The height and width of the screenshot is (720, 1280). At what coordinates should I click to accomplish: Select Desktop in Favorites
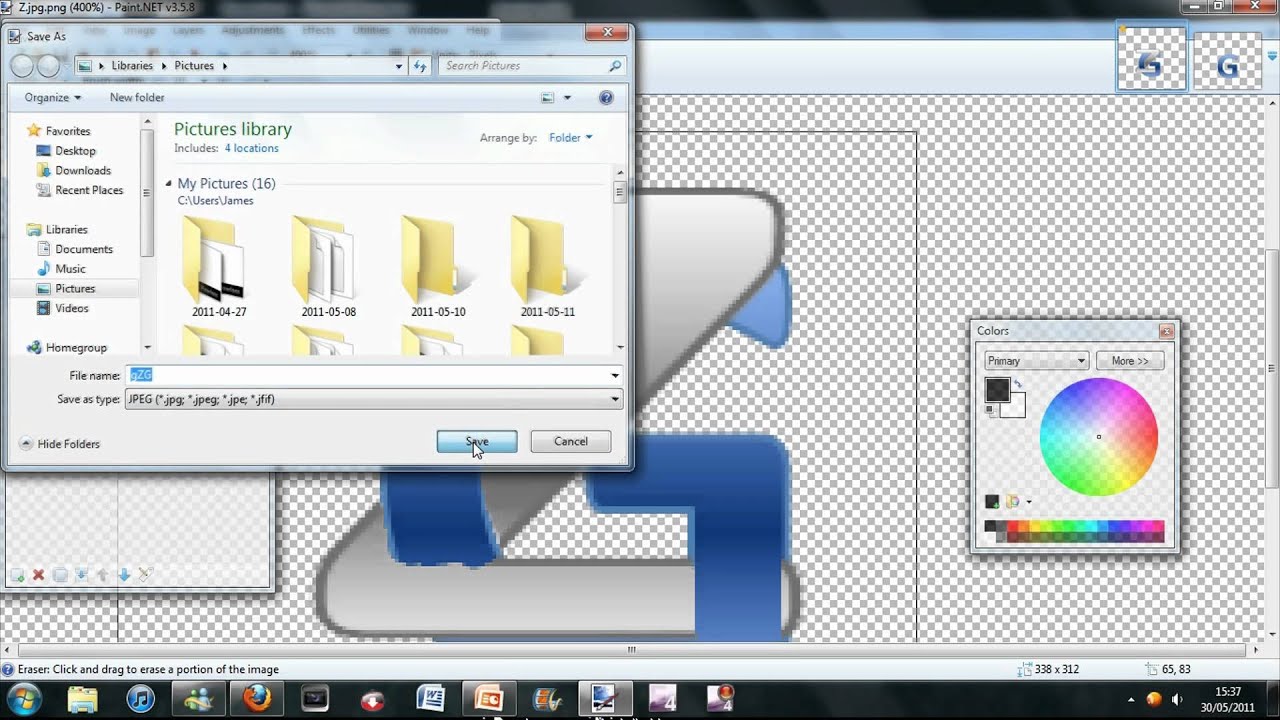point(75,151)
